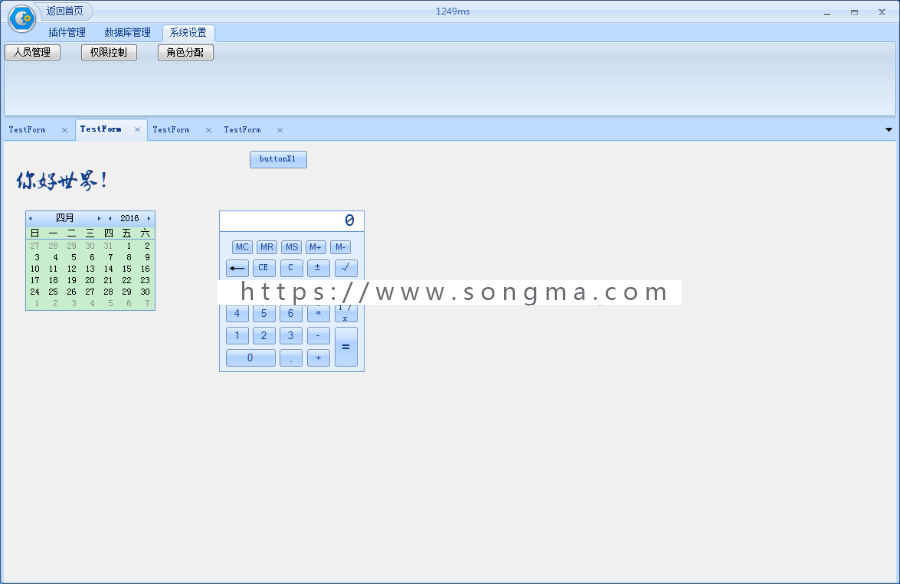Click the calculator backspace arrow key
Screen dimensions: 900x584
point(237,268)
